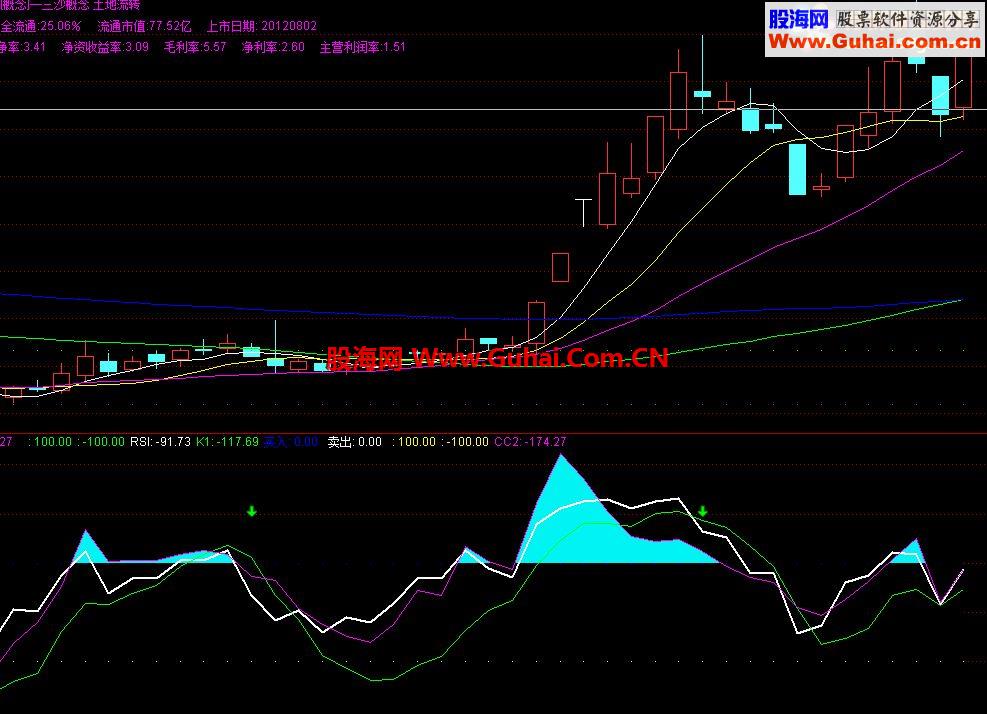987x714 pixels.
Task: Click the 上市日期: 20120802 listing date
Action: coord(262,26)
